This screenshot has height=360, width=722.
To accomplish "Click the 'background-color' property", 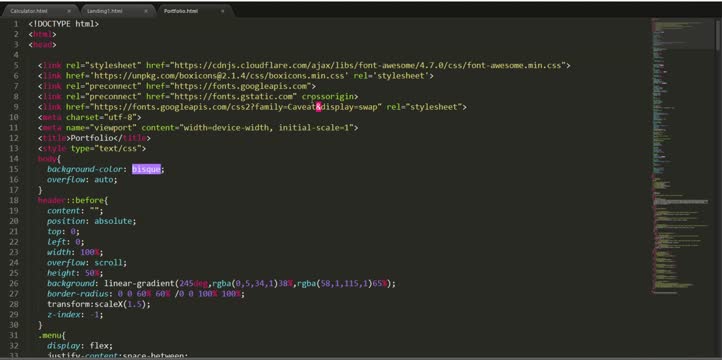I will click(x=85, y=169).
